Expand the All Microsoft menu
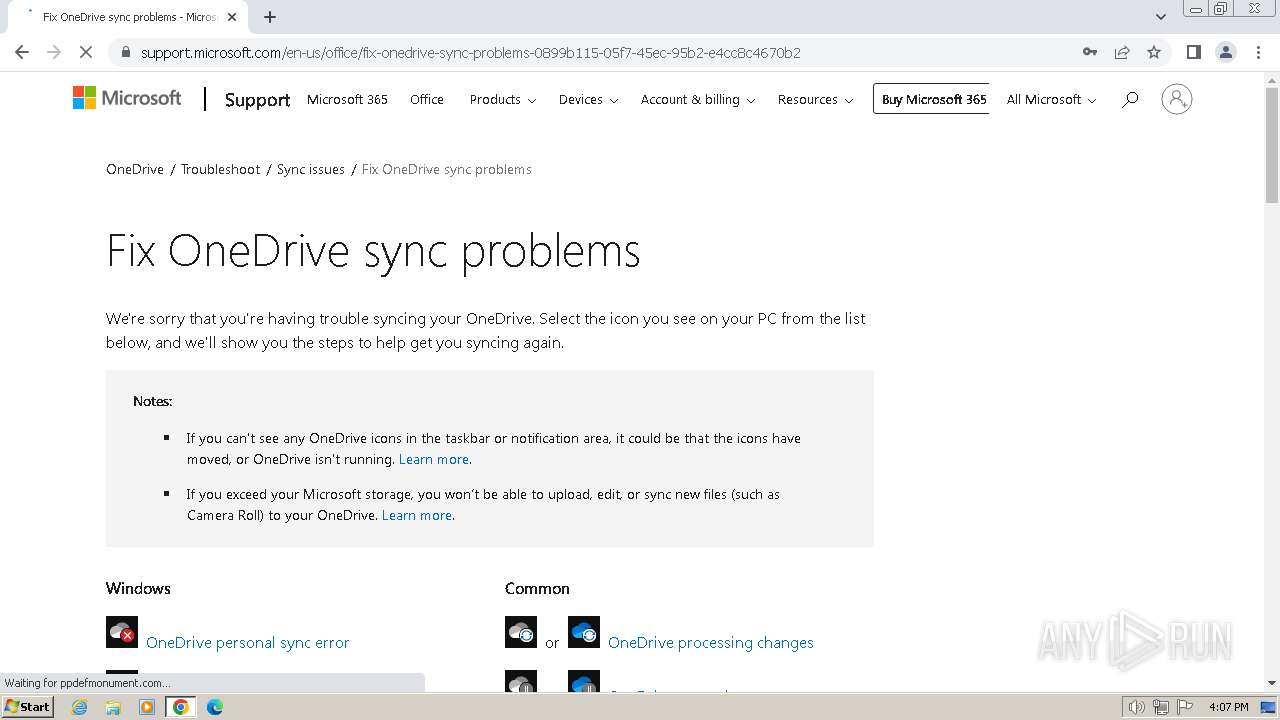Image resolution: width=1280 pixels, height=720 pixels. pos(1051,99)
